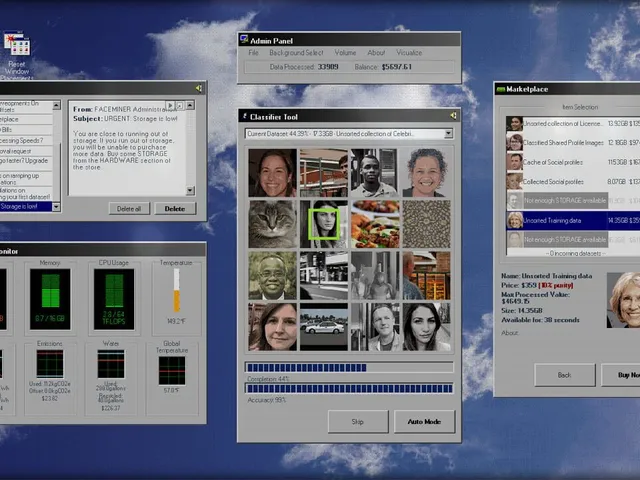Click the CPU Usage TFLOPS gauge
Screen dimensions: 640x480
[114, 299]
